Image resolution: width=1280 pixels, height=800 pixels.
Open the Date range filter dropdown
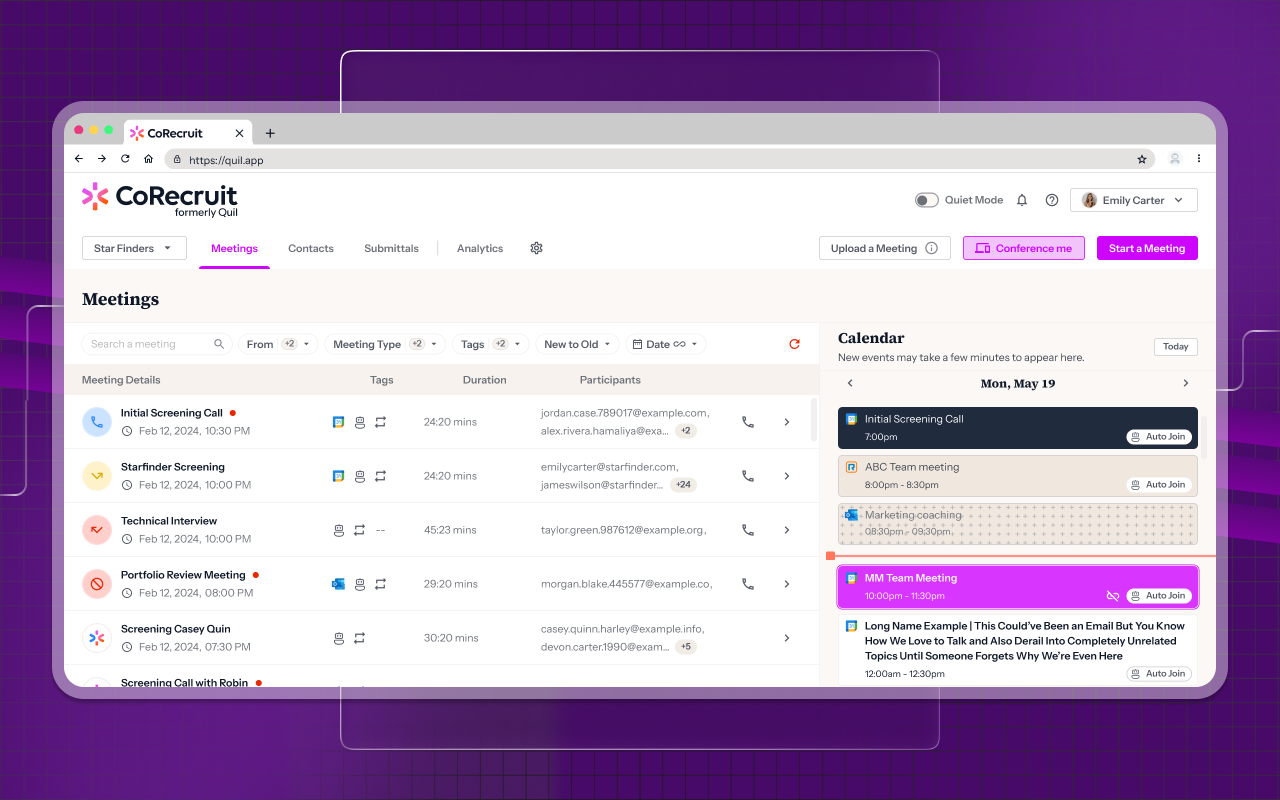click(x=665, y=344)
